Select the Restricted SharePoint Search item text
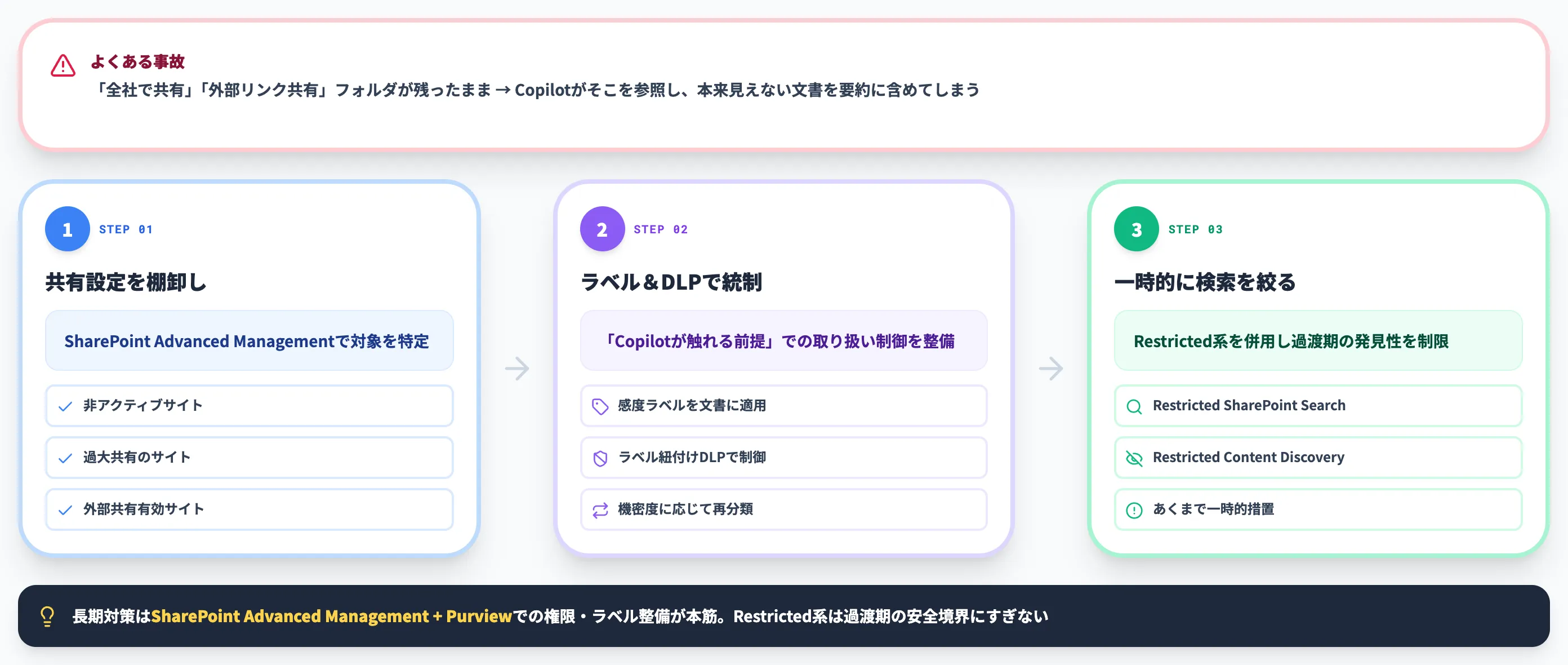Image resolution: width=1568 pixels, height=665 pixels. point(1249,405)
